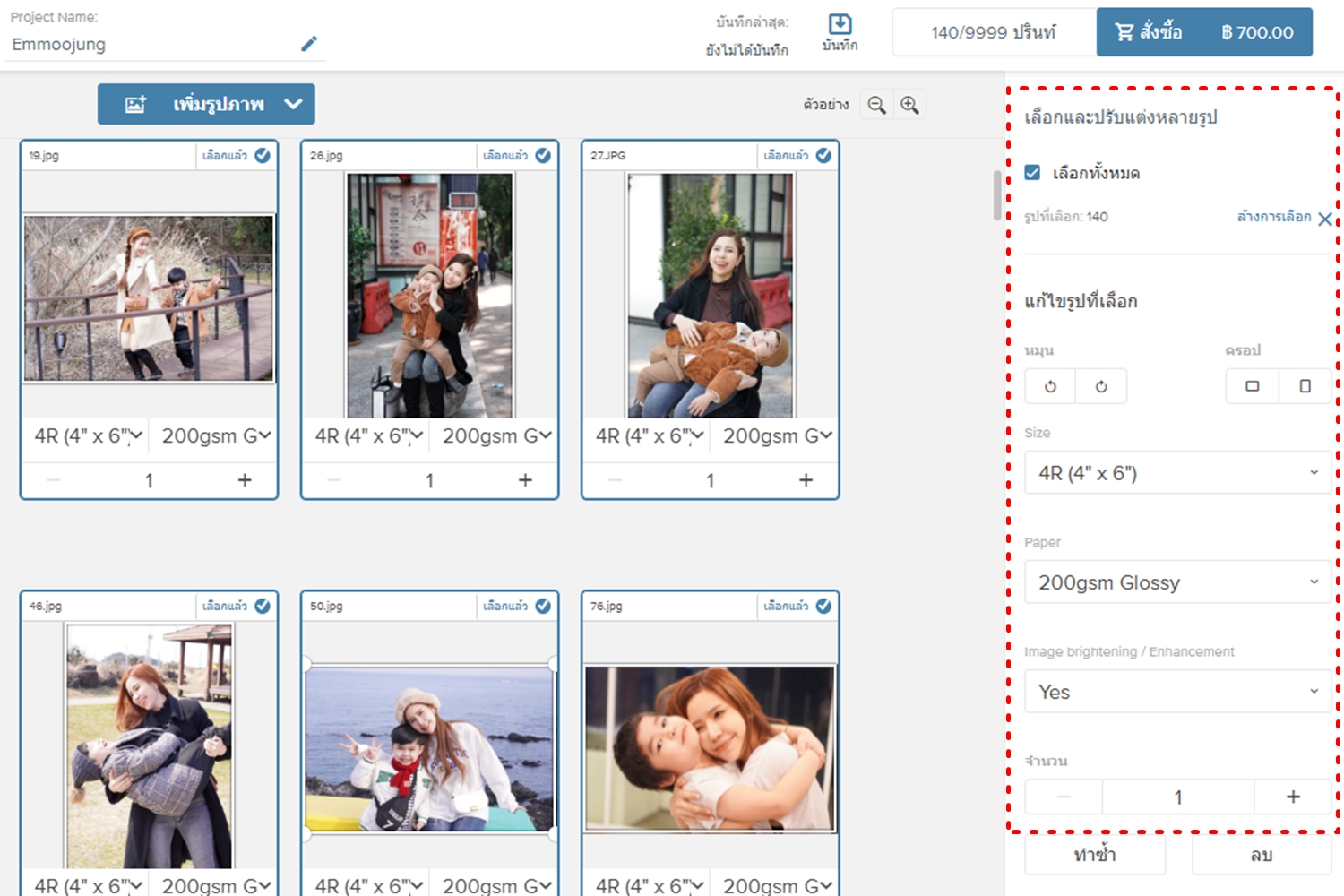Click the 140/9999 prints counter

click(x=994, y=32)
